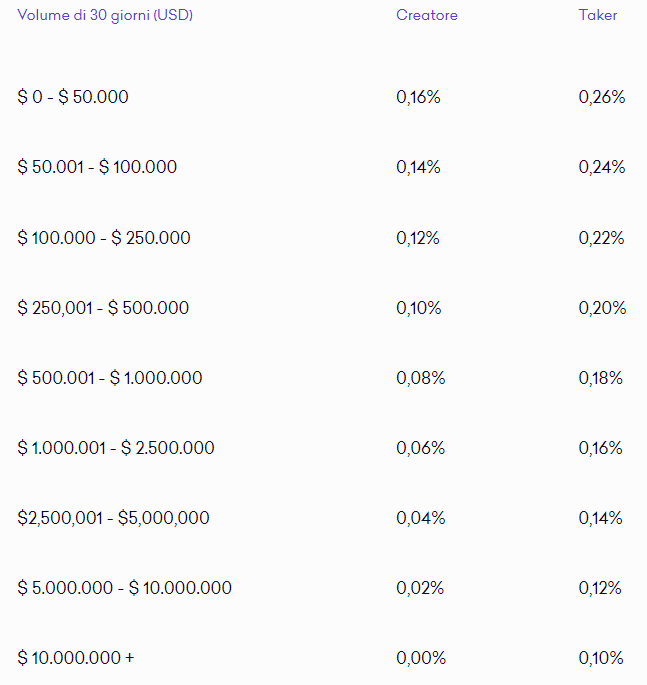Select the 0,04% Creatore fee cell
The width and height of the screenshot is (647, 685).
click(x=420, y=518)
